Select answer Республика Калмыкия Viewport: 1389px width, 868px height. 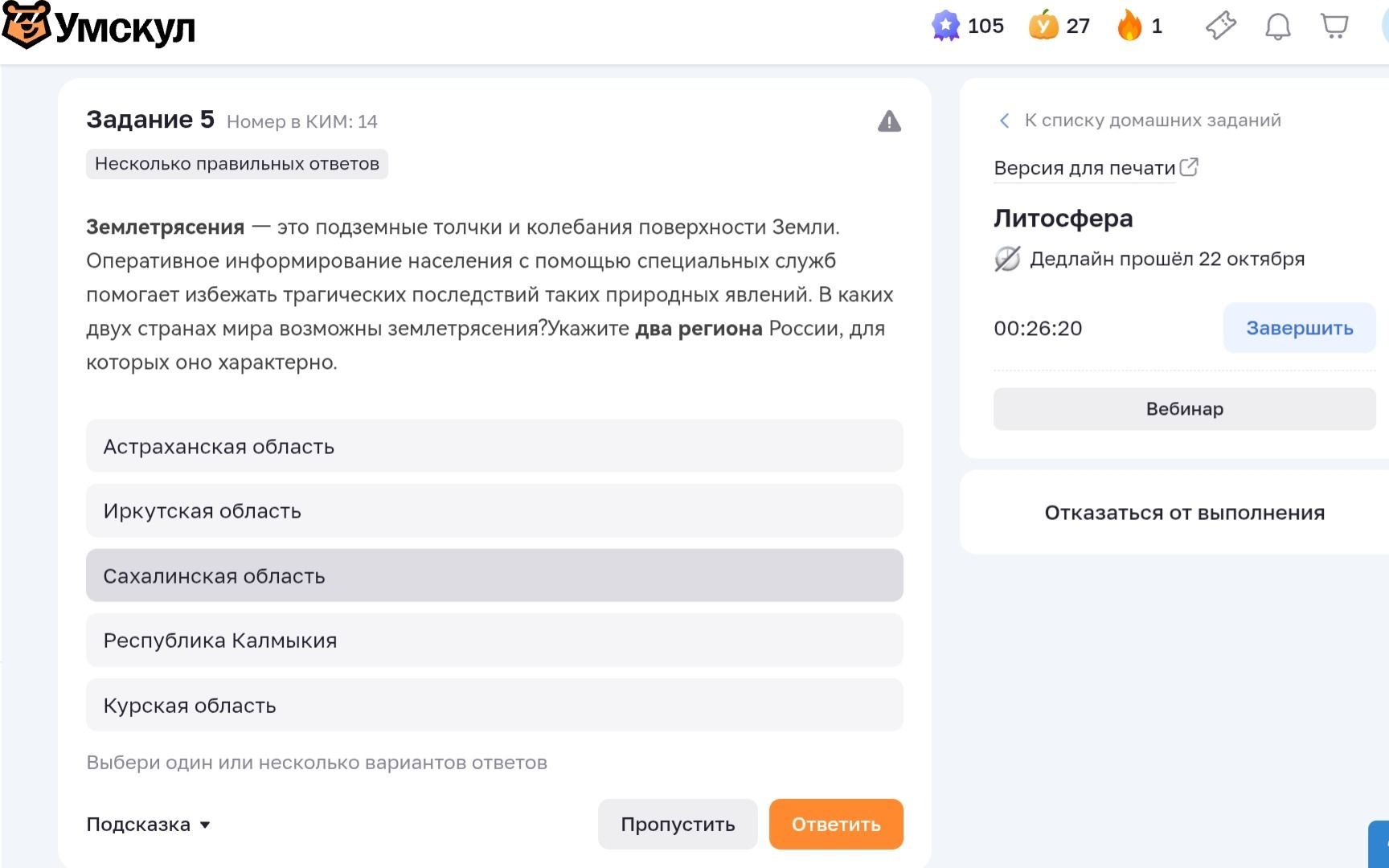[x=494, y=641]
